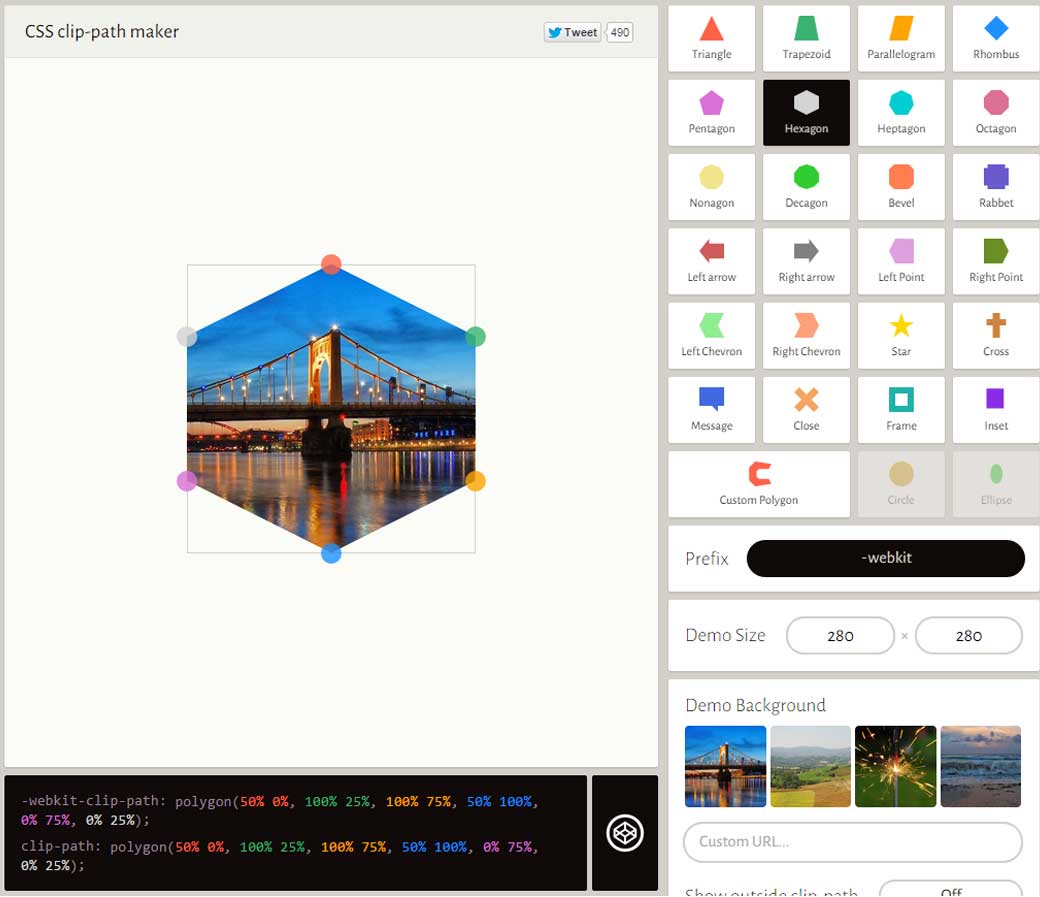Select the Cross shape
The image size is (1040, 897).
[x=995, y=335]
